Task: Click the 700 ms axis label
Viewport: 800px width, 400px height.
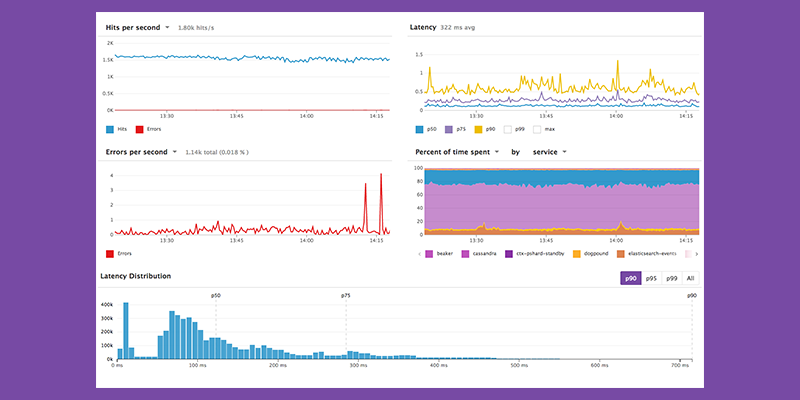Action: tap(680, 366)
